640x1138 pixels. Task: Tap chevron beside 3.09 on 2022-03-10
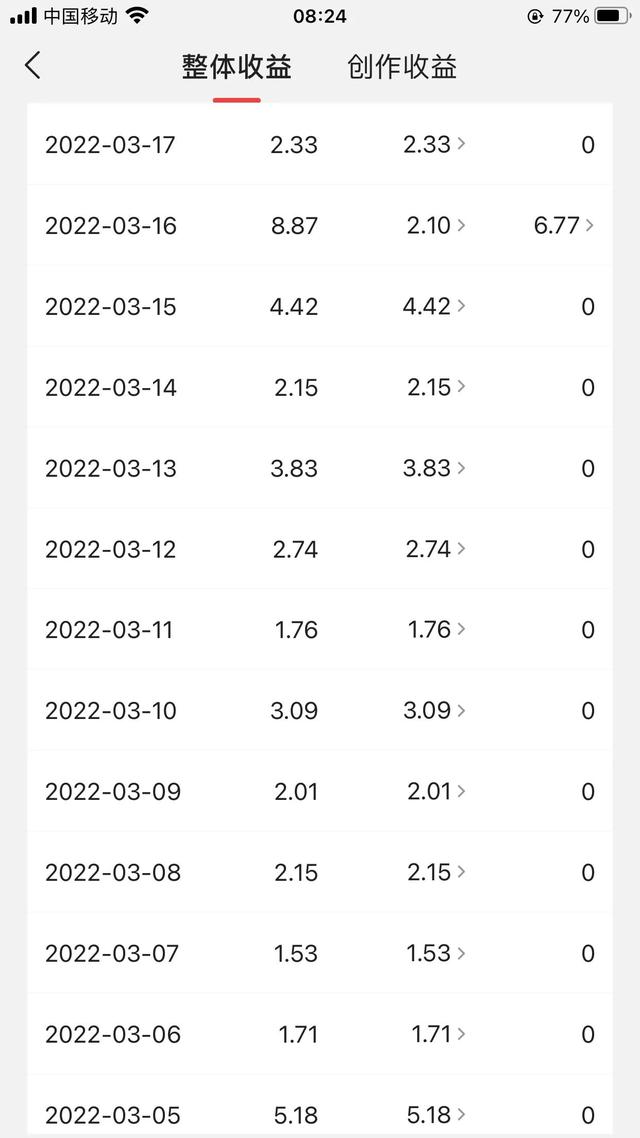pyautogui.click(x=460, y=710)
